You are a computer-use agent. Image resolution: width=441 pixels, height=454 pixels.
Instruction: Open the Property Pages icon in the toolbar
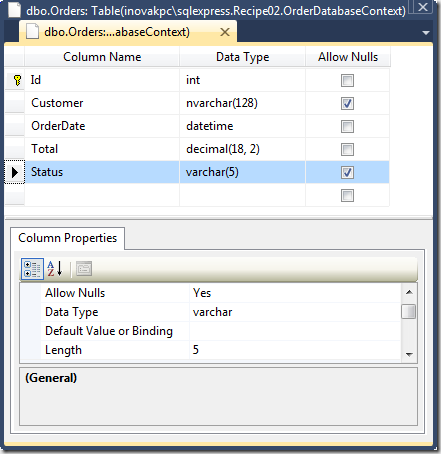pos(84,269)
